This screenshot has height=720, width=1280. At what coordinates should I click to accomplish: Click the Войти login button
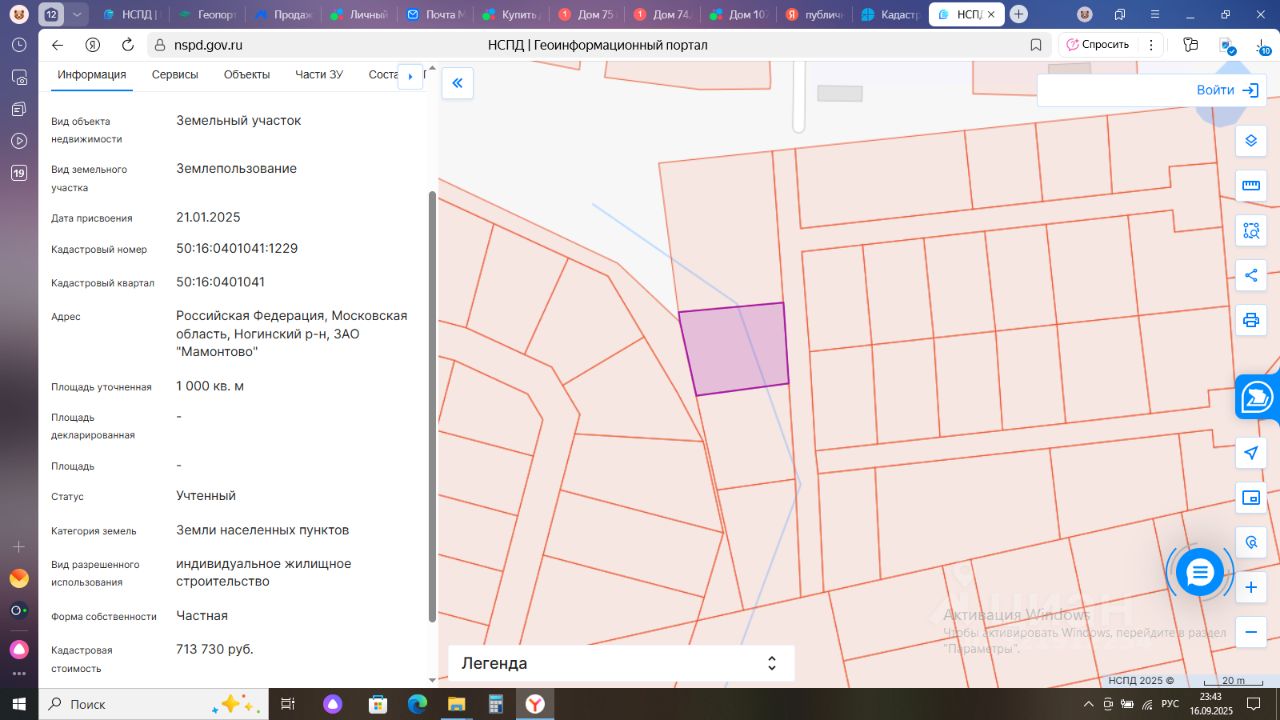coord(1227,90)
